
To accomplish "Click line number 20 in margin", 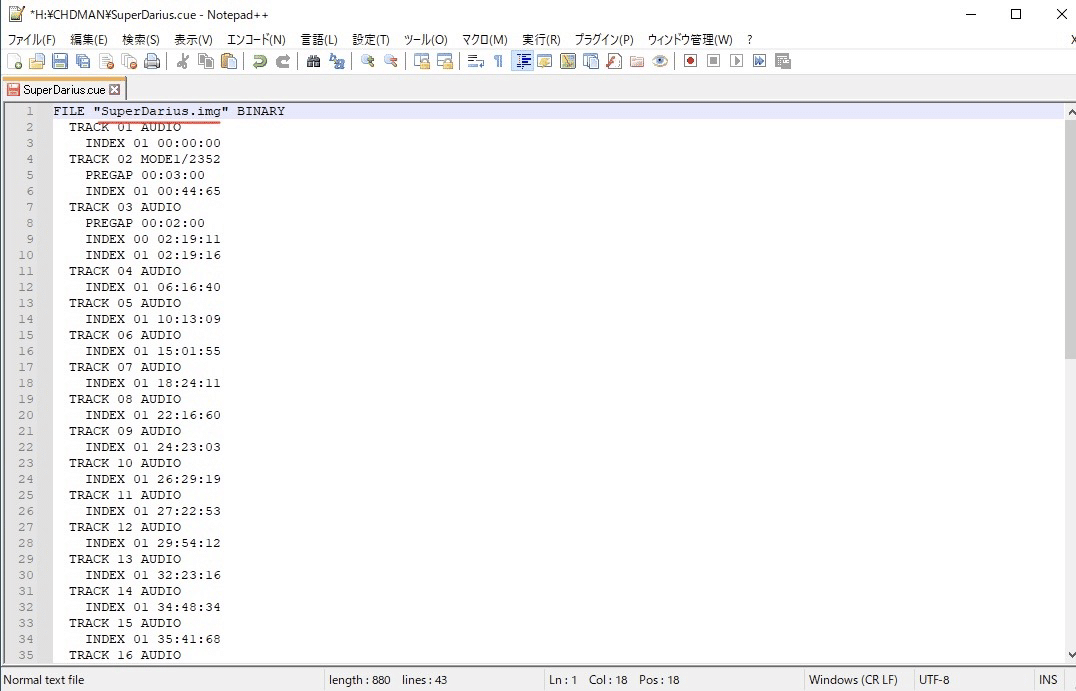I will point(26,415).
